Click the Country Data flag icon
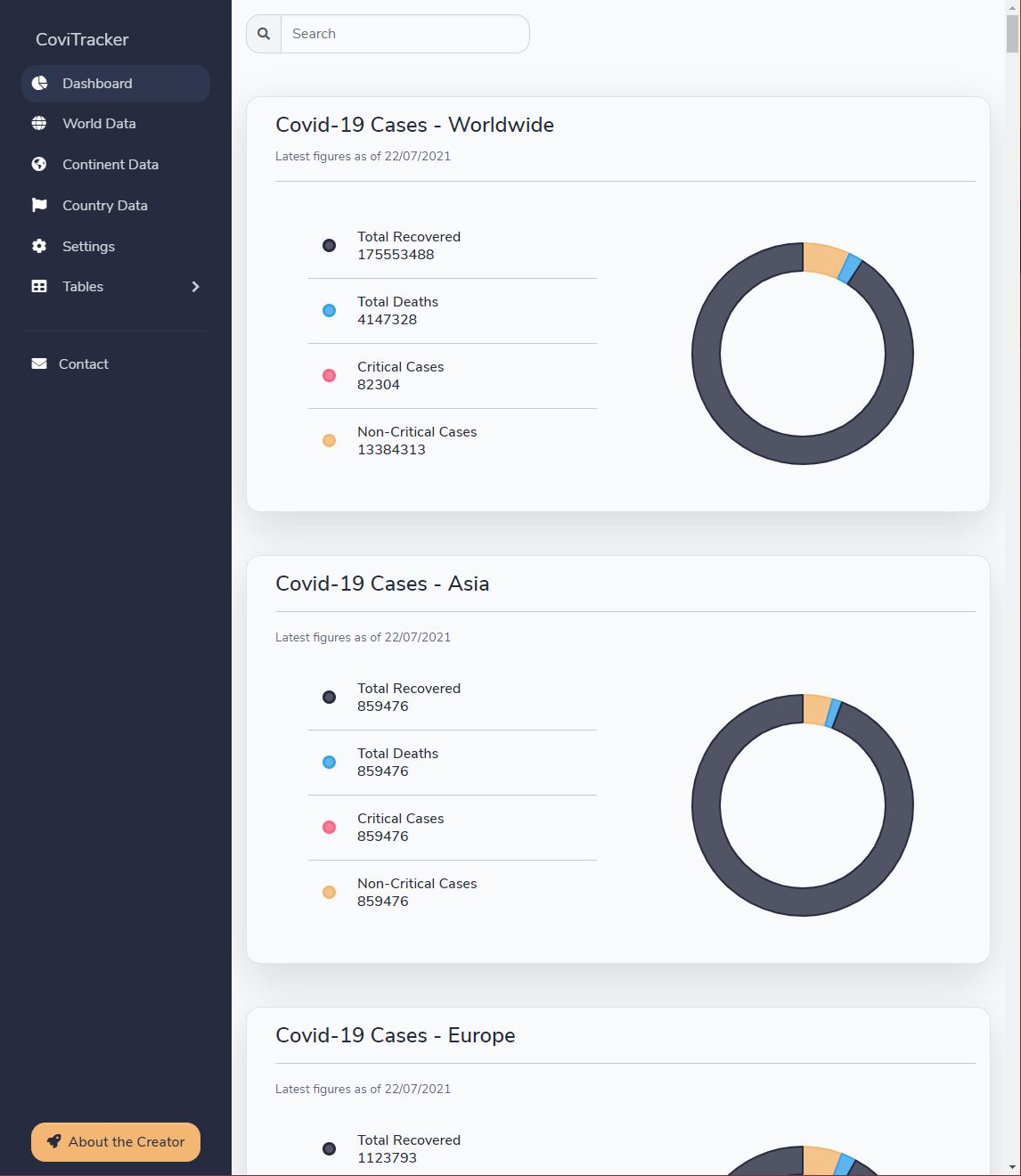Viewport: 1021px width, 1176px height. pyautogui.click(x=39, y=205)
